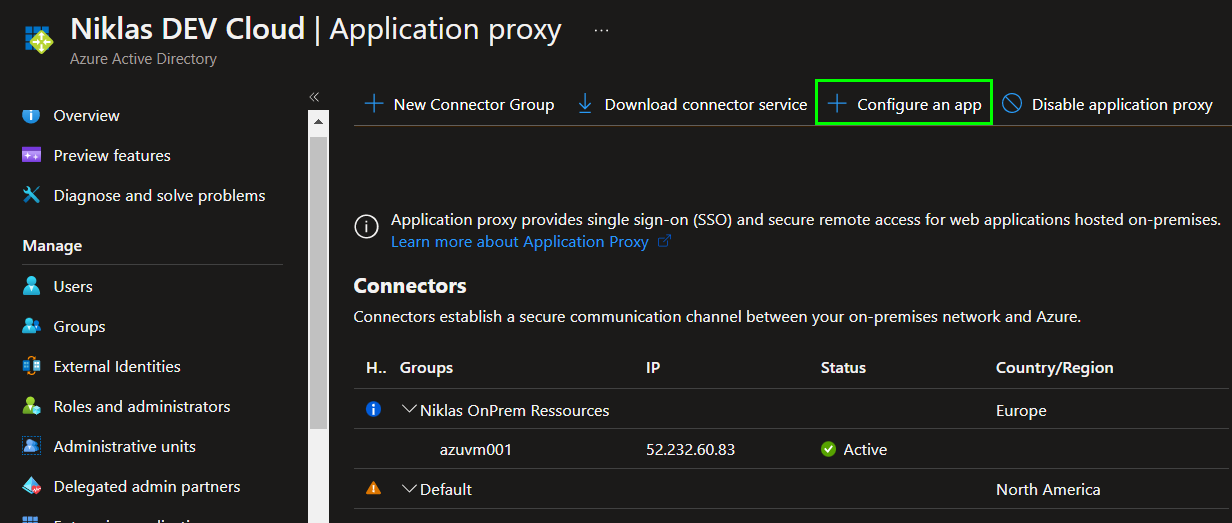Open Administrative units icon

pos(32,447)
